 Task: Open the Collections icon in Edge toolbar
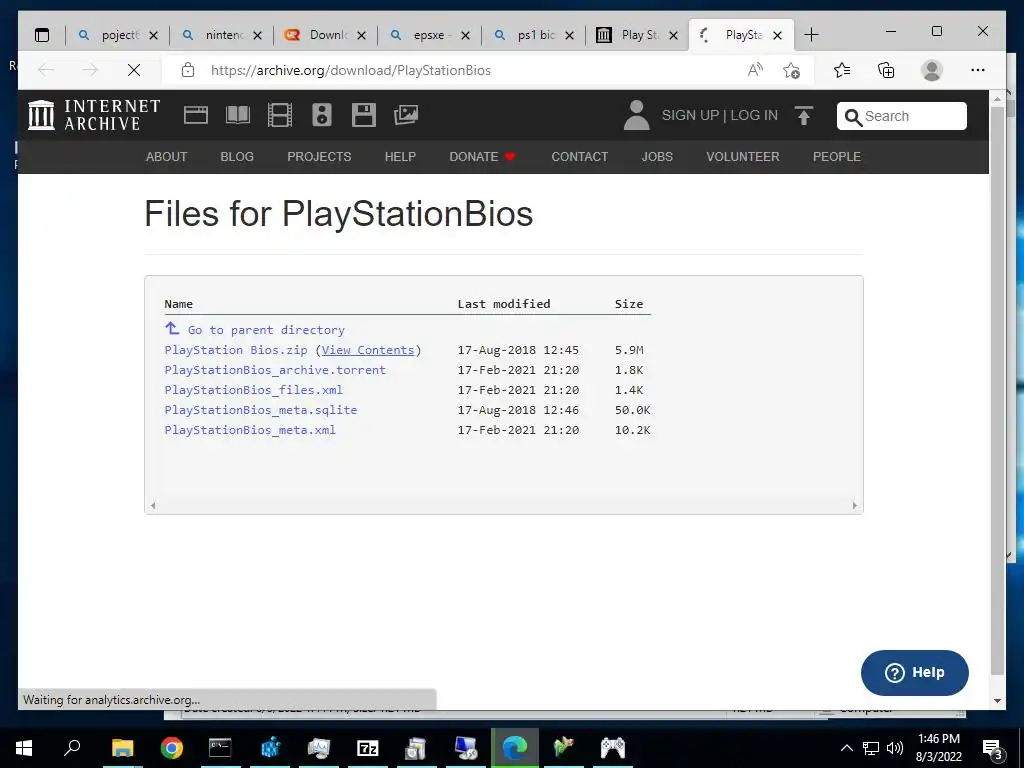coord(886,70)
